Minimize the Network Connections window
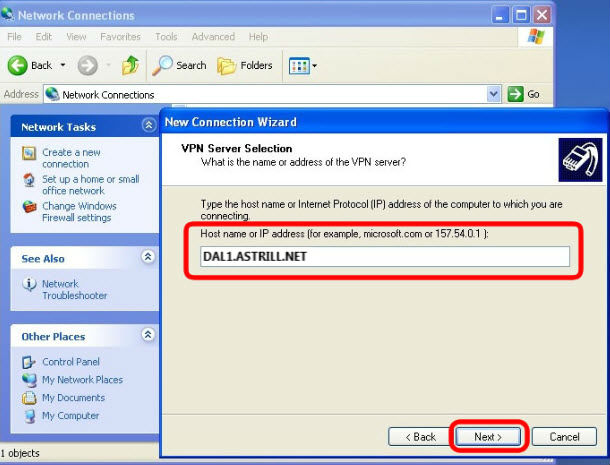The width and height of the screenshot is (610, 465). click(x=500, y=15)
